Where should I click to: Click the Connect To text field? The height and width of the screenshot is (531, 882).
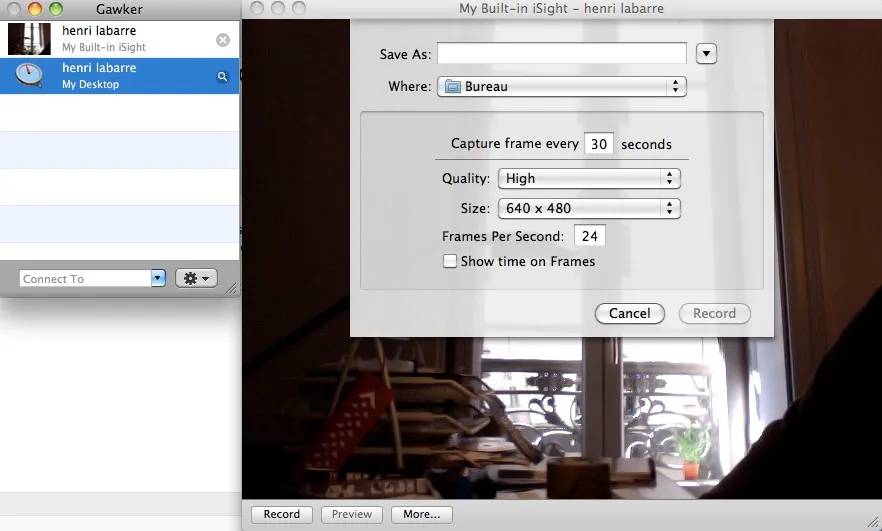point(85,278)
